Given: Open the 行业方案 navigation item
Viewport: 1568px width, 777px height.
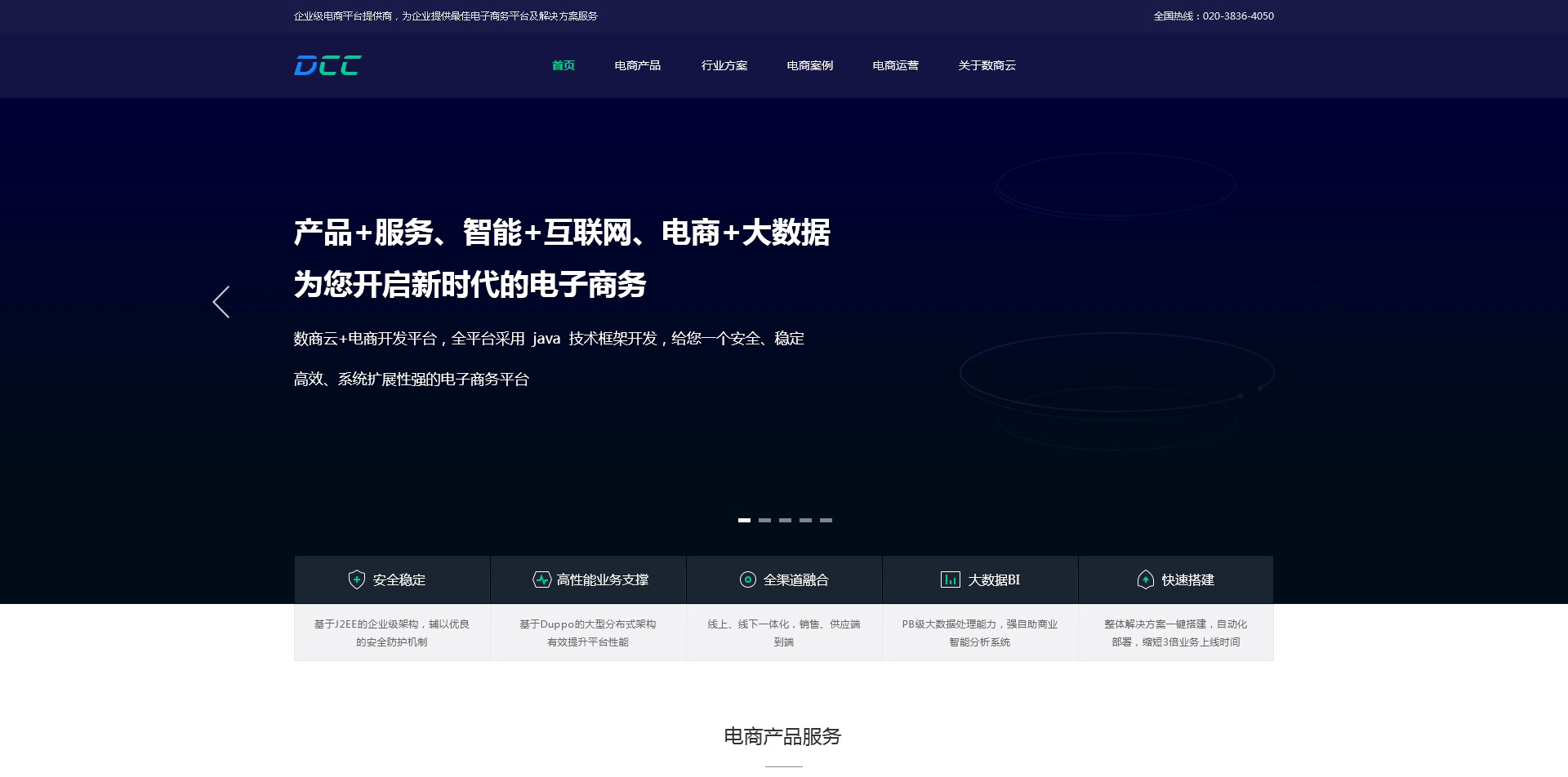Looking at the screenshot, I should [724, 65].
